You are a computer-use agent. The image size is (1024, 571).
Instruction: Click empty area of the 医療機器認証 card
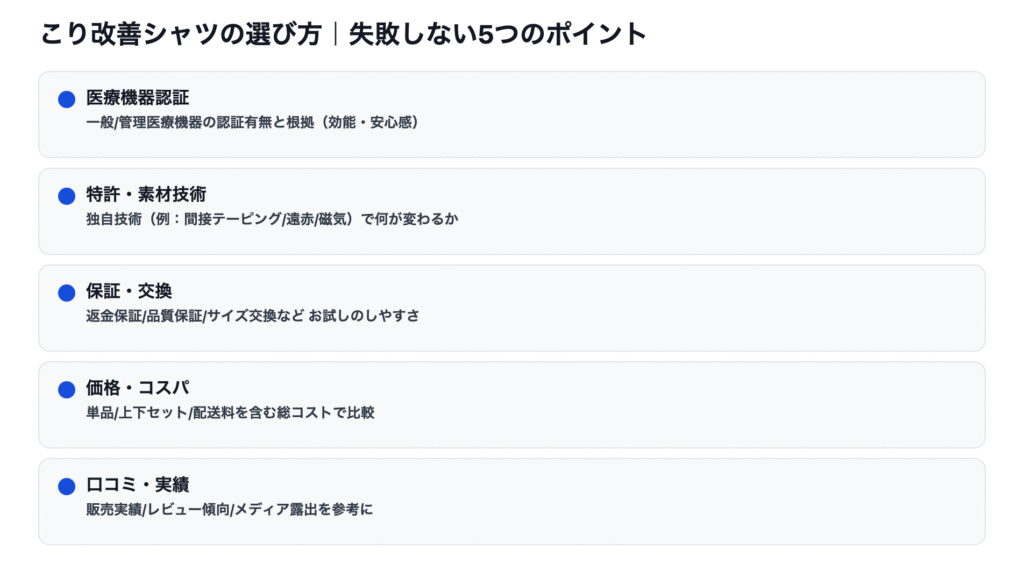[x=700, y=114]
